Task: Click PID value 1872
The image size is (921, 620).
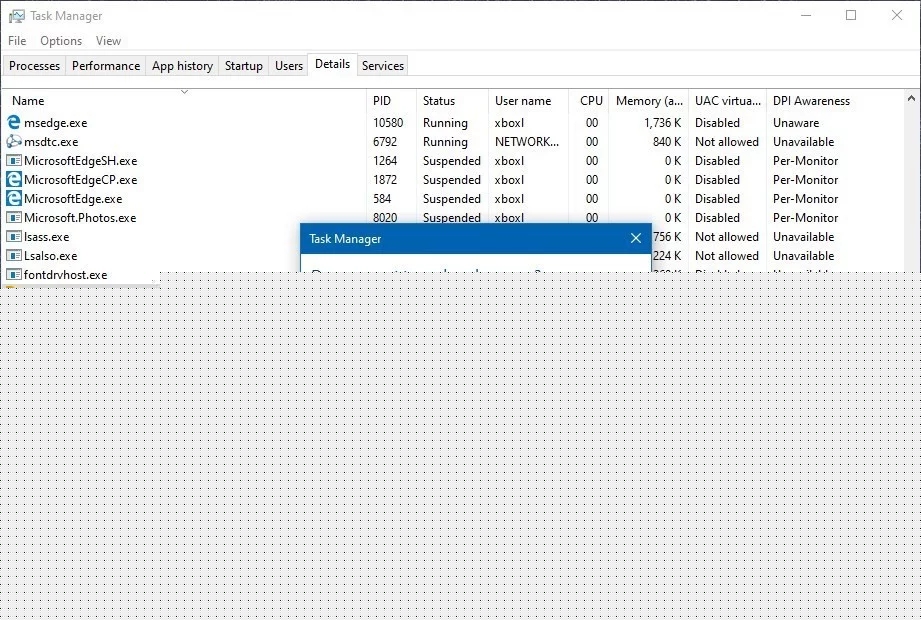Action: pyautogui.click(x=385, y=180)
